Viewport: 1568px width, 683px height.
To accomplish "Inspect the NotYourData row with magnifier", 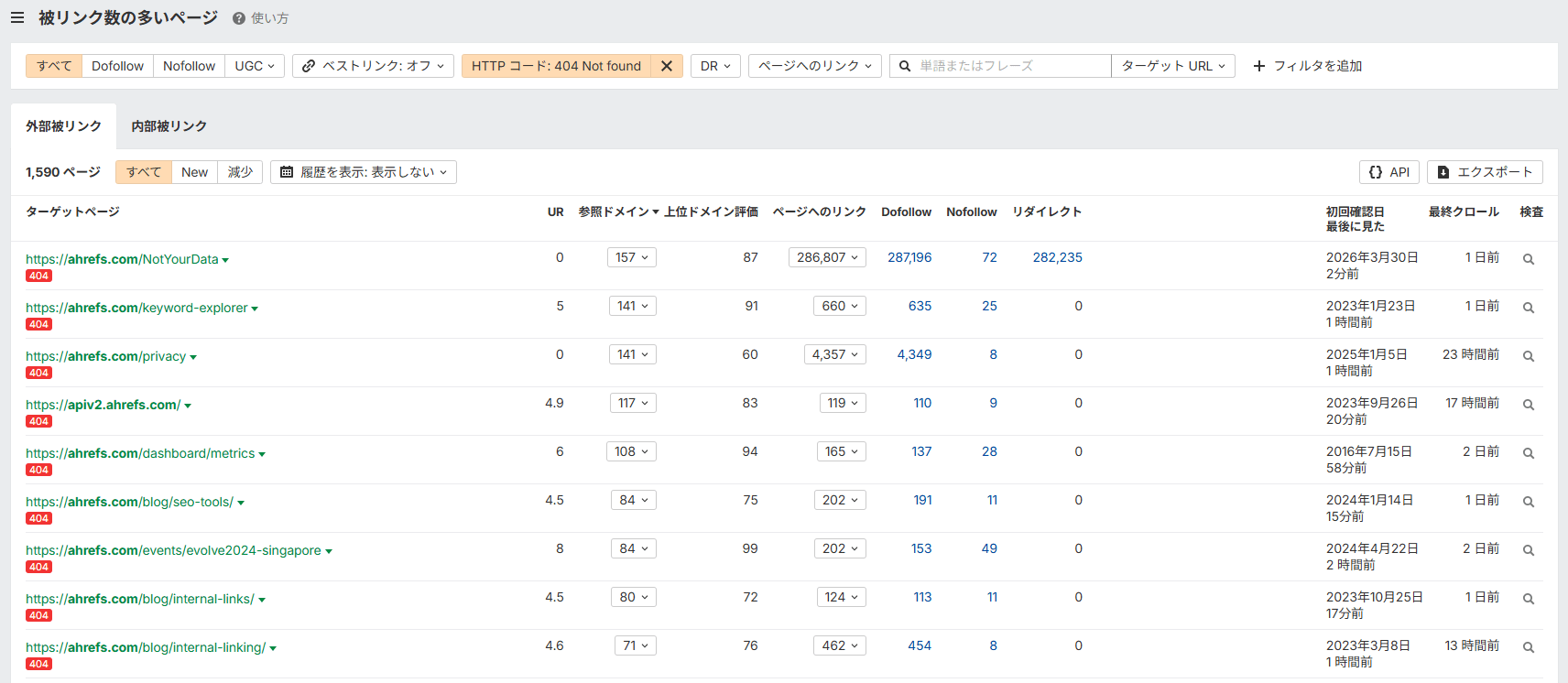I will (1529, 259).
